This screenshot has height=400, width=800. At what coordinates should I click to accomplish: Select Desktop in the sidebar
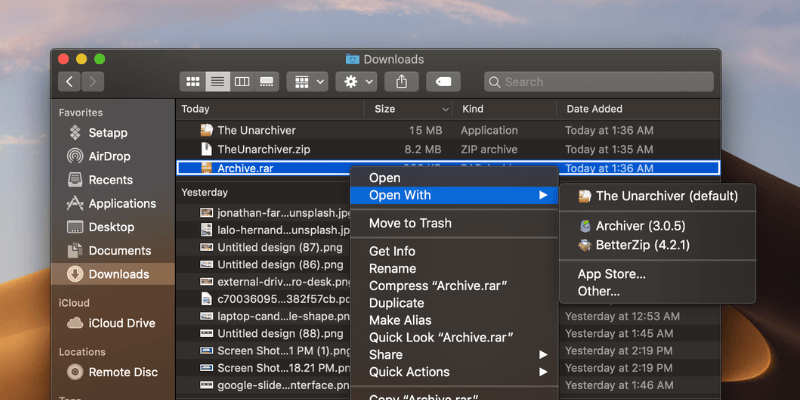[x=113, y=227]
